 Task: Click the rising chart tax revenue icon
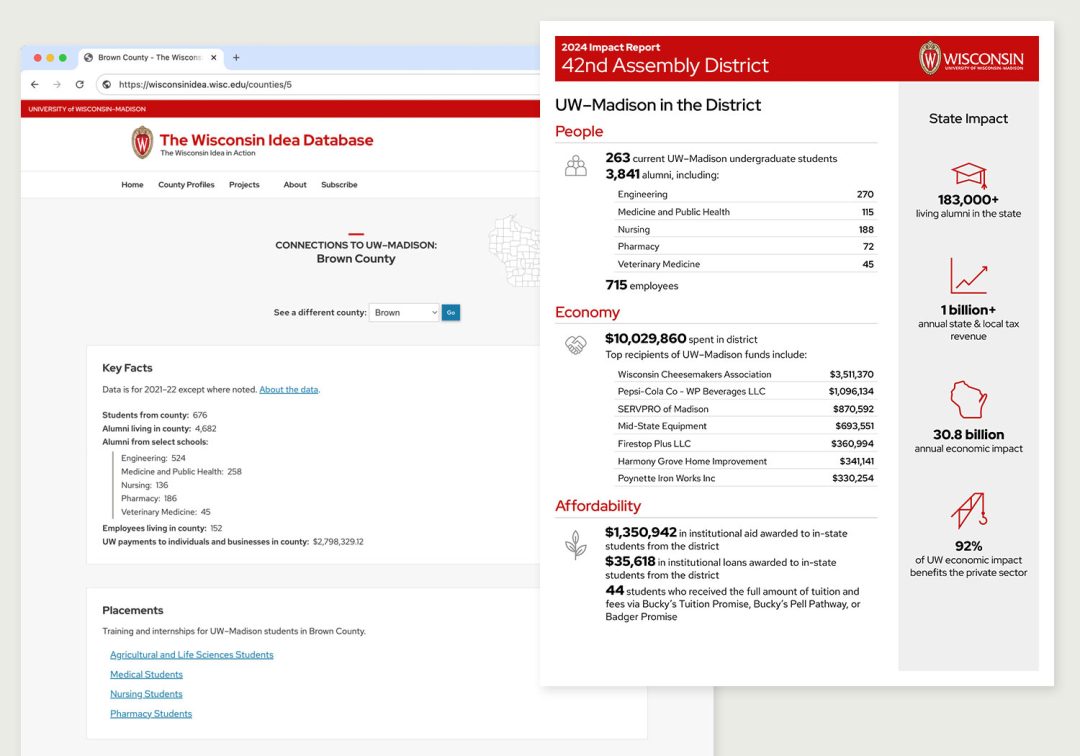(x=968, y=276)
